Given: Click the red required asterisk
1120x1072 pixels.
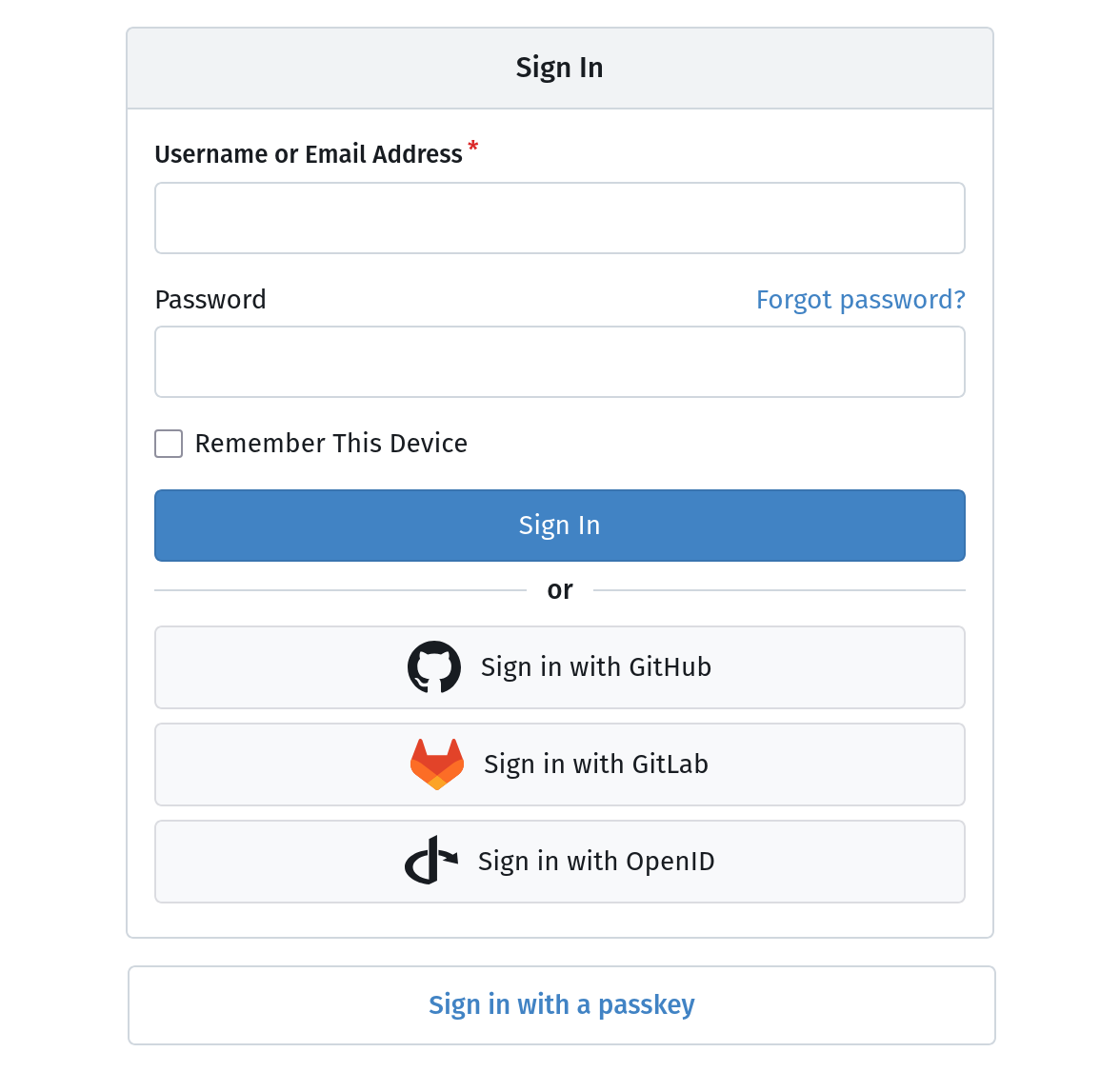Looking at the screenshot, I should tap(473, 148).
